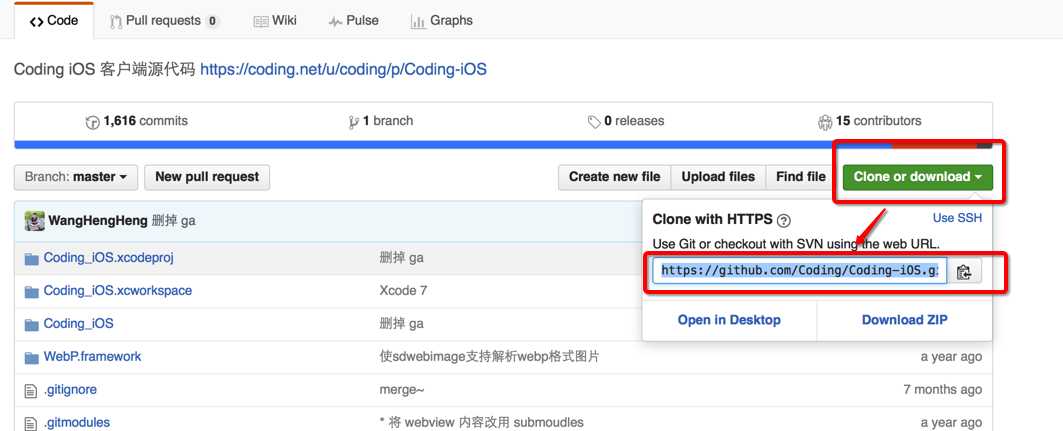
Task: View the 1,616 commits history
Action: pyautogui.click(x=136, y=121)
